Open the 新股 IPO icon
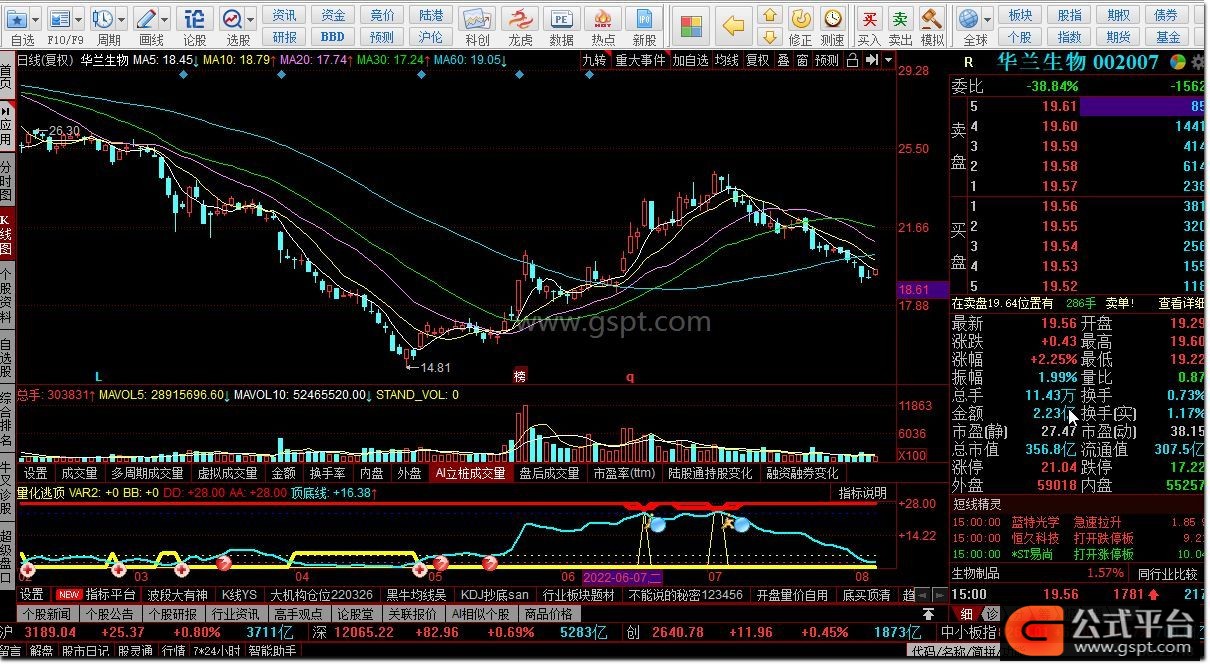This screenshot has height=664, width=1210. coord(645,20)
